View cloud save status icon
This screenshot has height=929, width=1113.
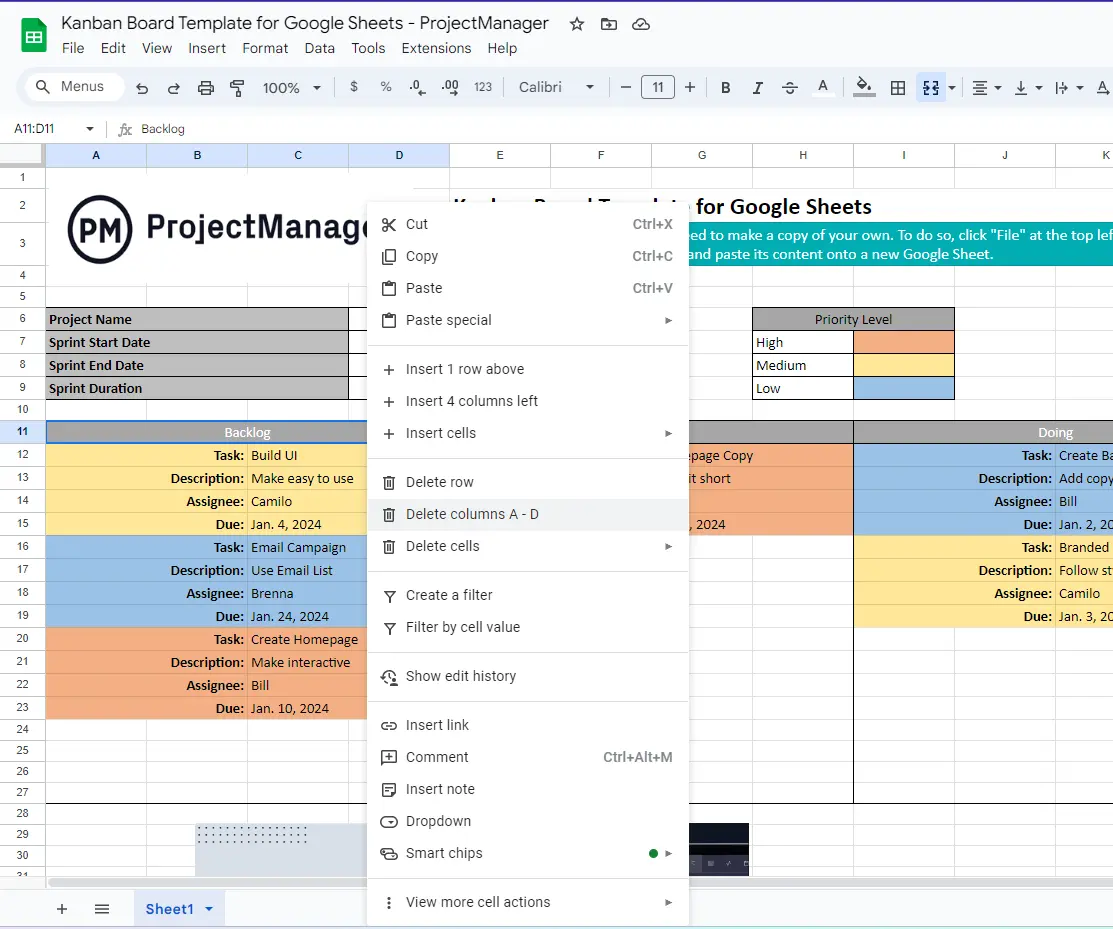pos(641,24)
